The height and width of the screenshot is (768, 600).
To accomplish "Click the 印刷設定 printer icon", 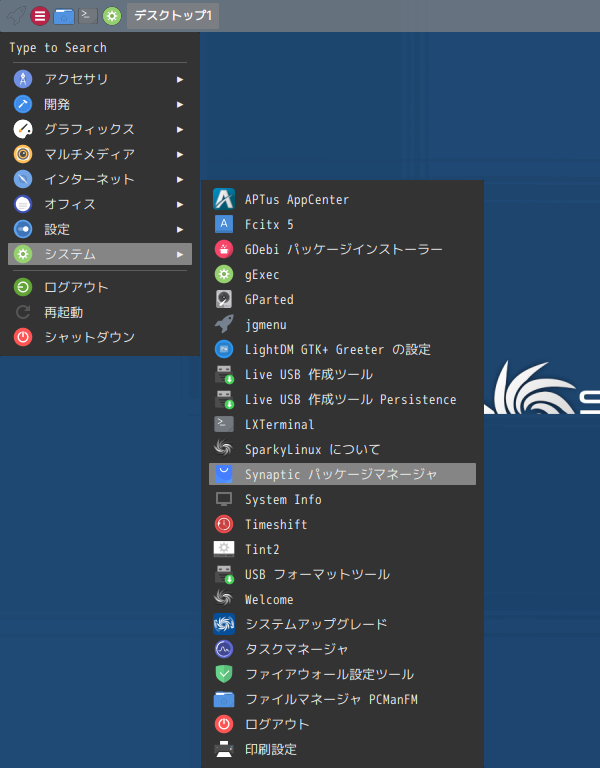I will [x=224, y=749].
